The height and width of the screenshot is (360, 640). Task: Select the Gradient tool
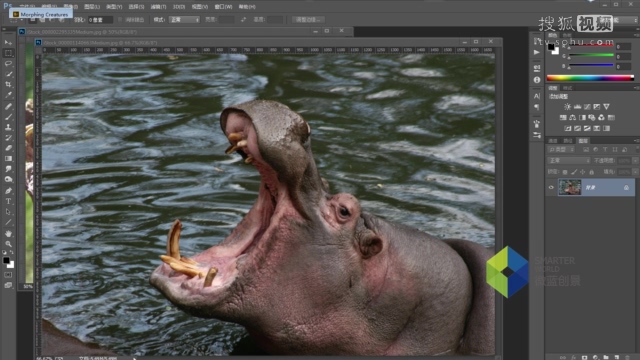[8, 159]
